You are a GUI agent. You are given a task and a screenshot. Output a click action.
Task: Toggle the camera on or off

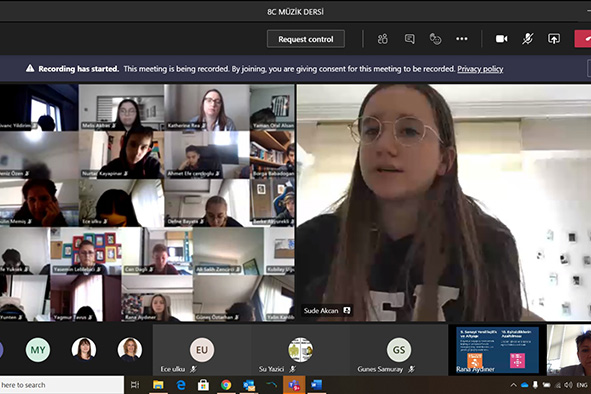pos(501,39)
